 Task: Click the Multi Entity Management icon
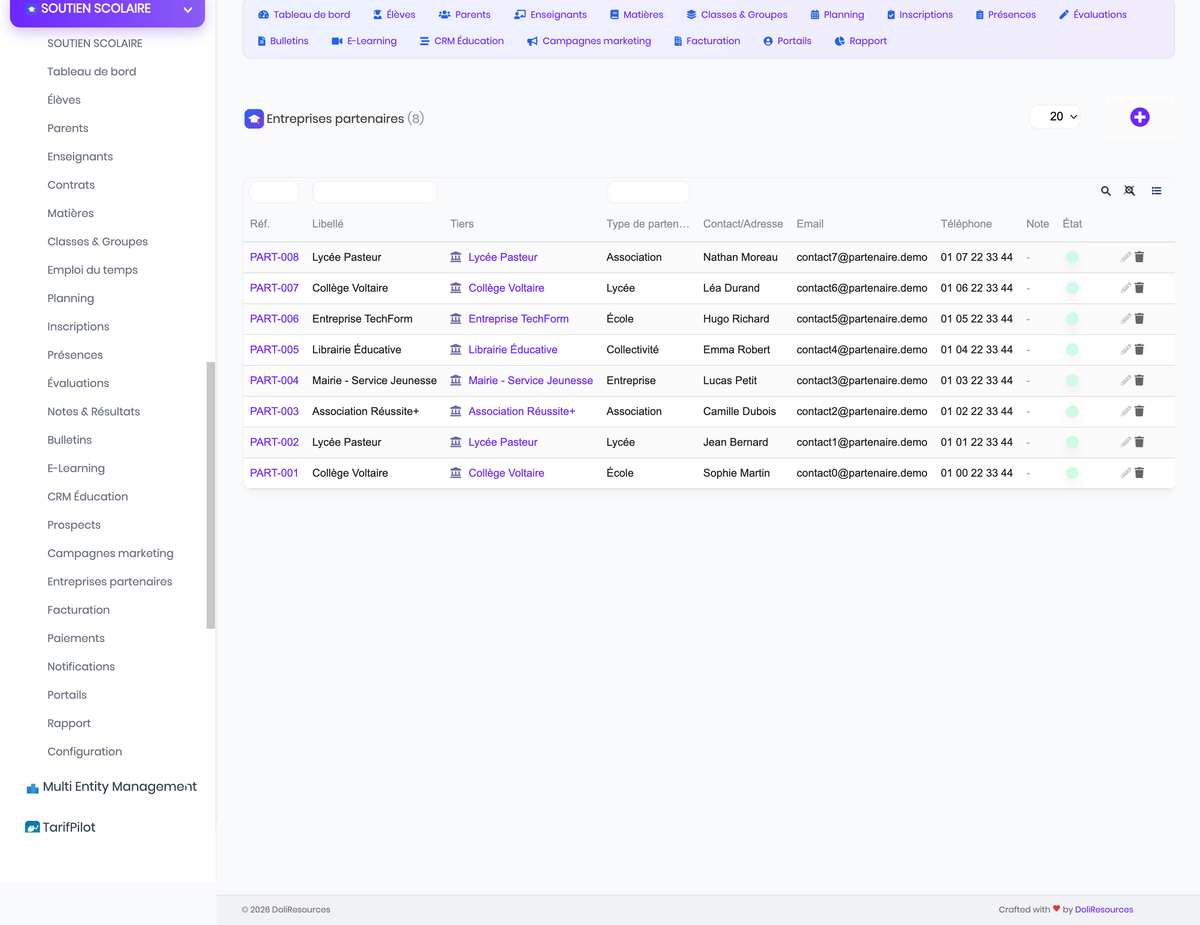coord(32,788)
